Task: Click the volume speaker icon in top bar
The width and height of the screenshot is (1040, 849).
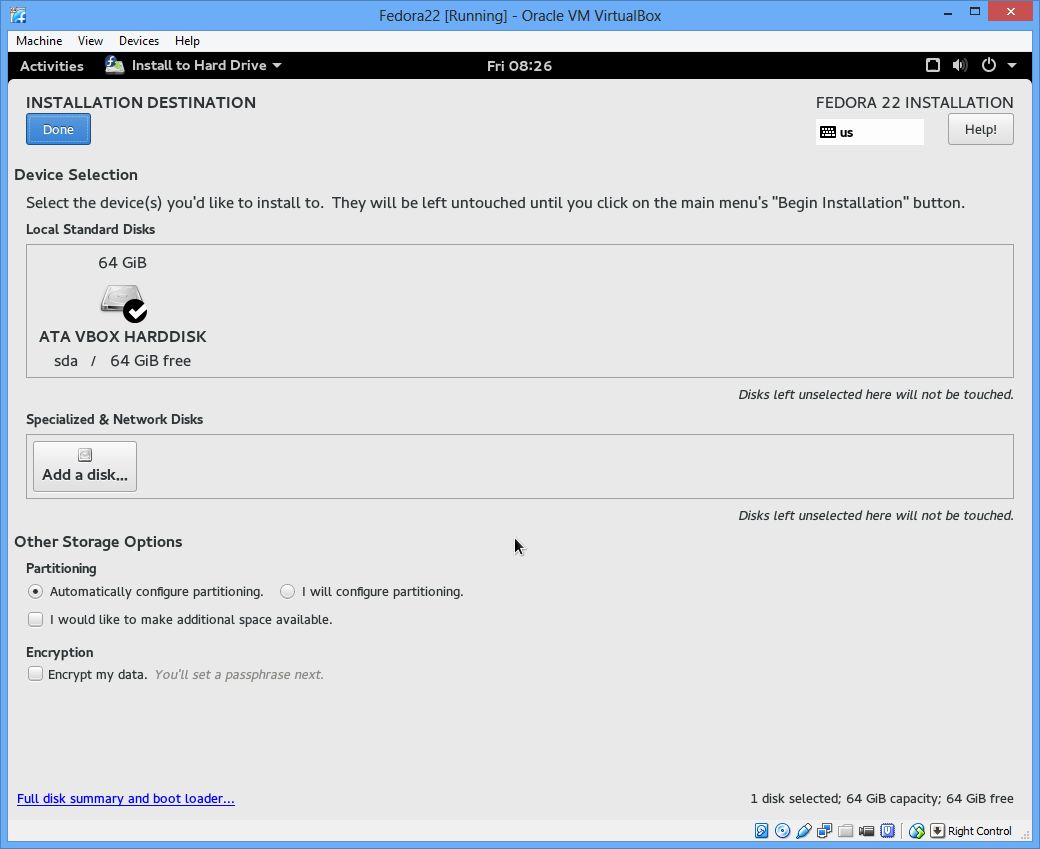Action: 960,65
